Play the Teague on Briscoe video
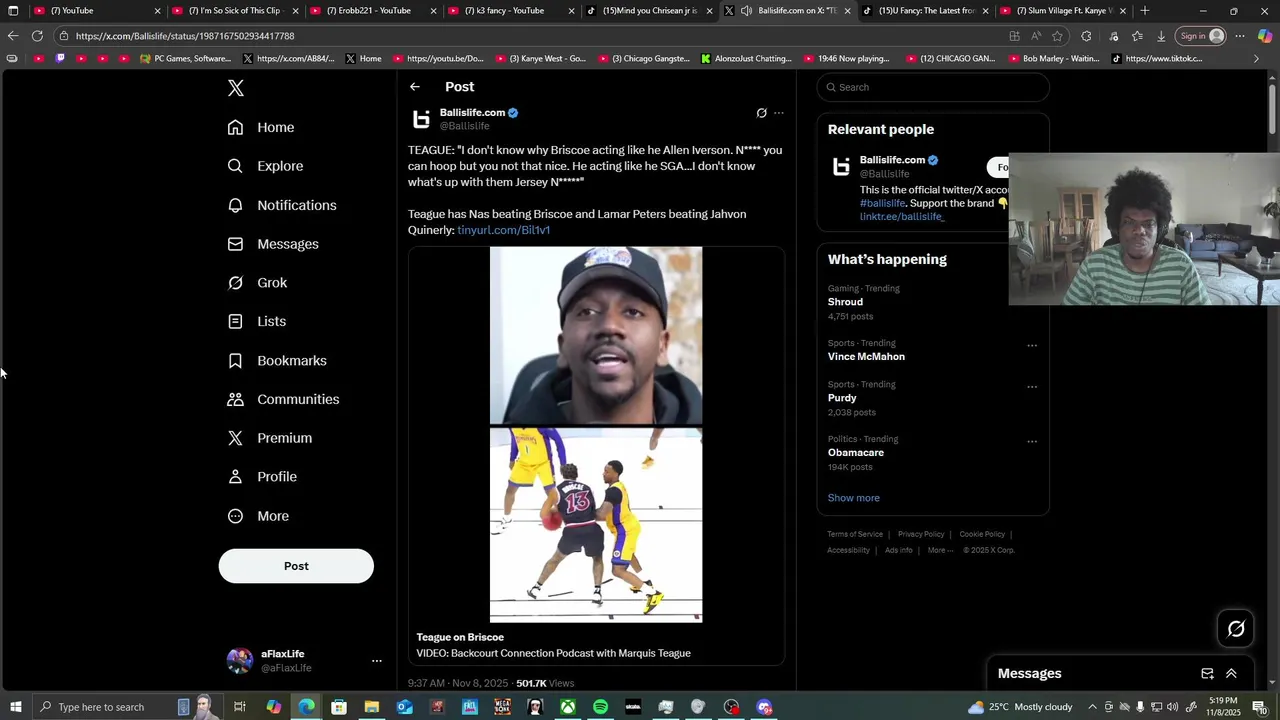1280x720 pixels. [x=596, y=435]
